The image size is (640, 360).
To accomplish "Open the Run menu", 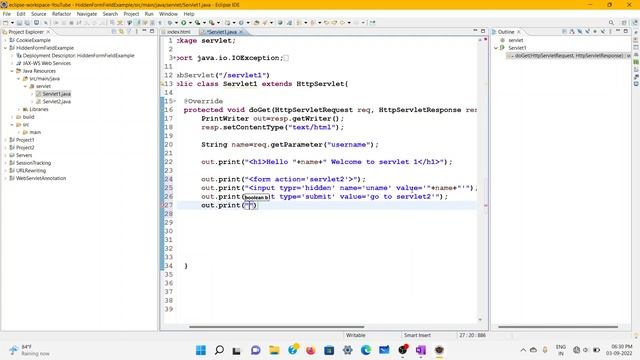I will 149,14.
